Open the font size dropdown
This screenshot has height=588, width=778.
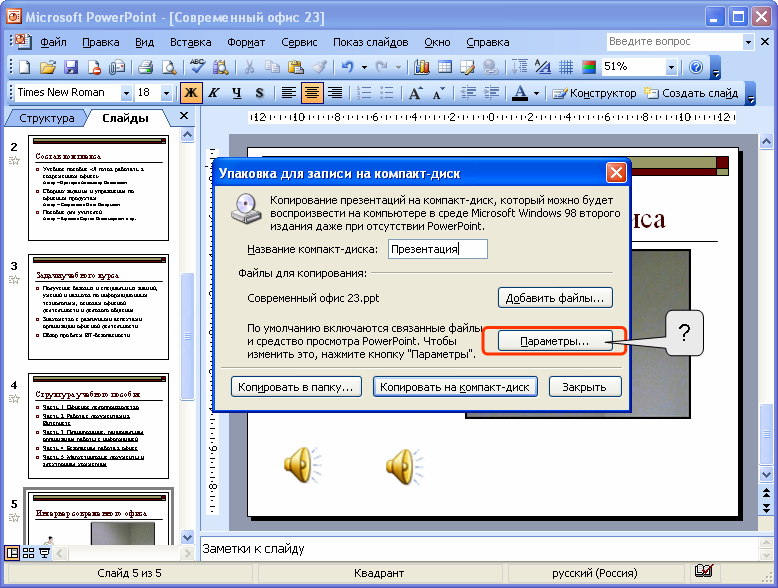166,93
